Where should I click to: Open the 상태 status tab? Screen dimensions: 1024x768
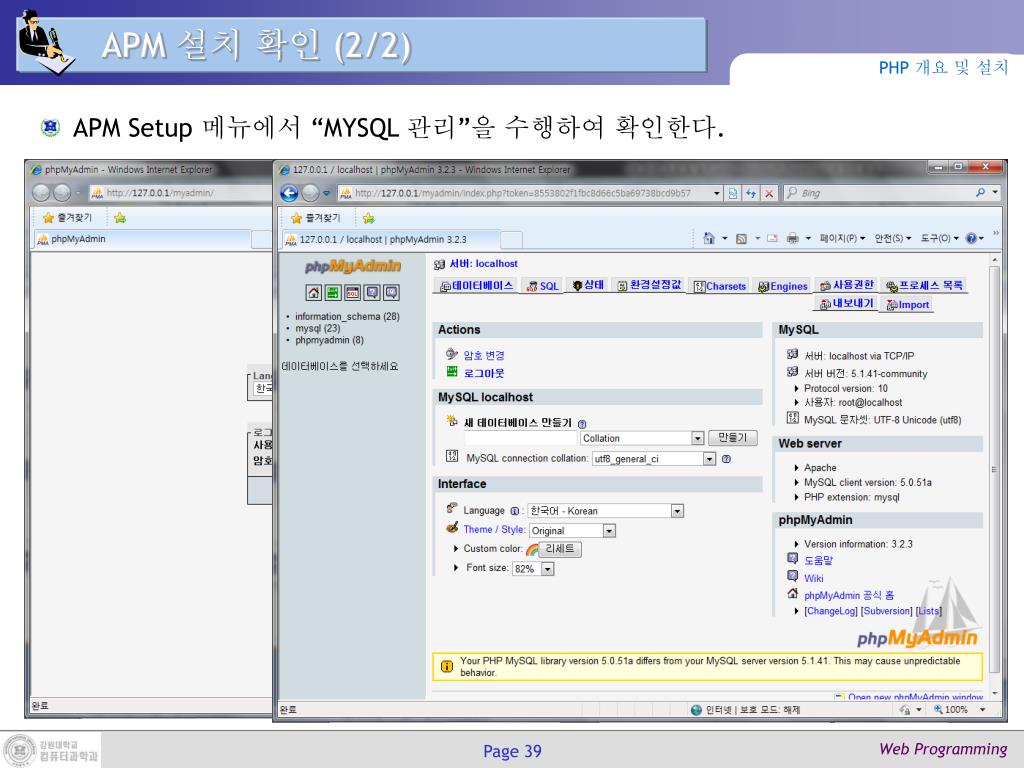point(588,285)
